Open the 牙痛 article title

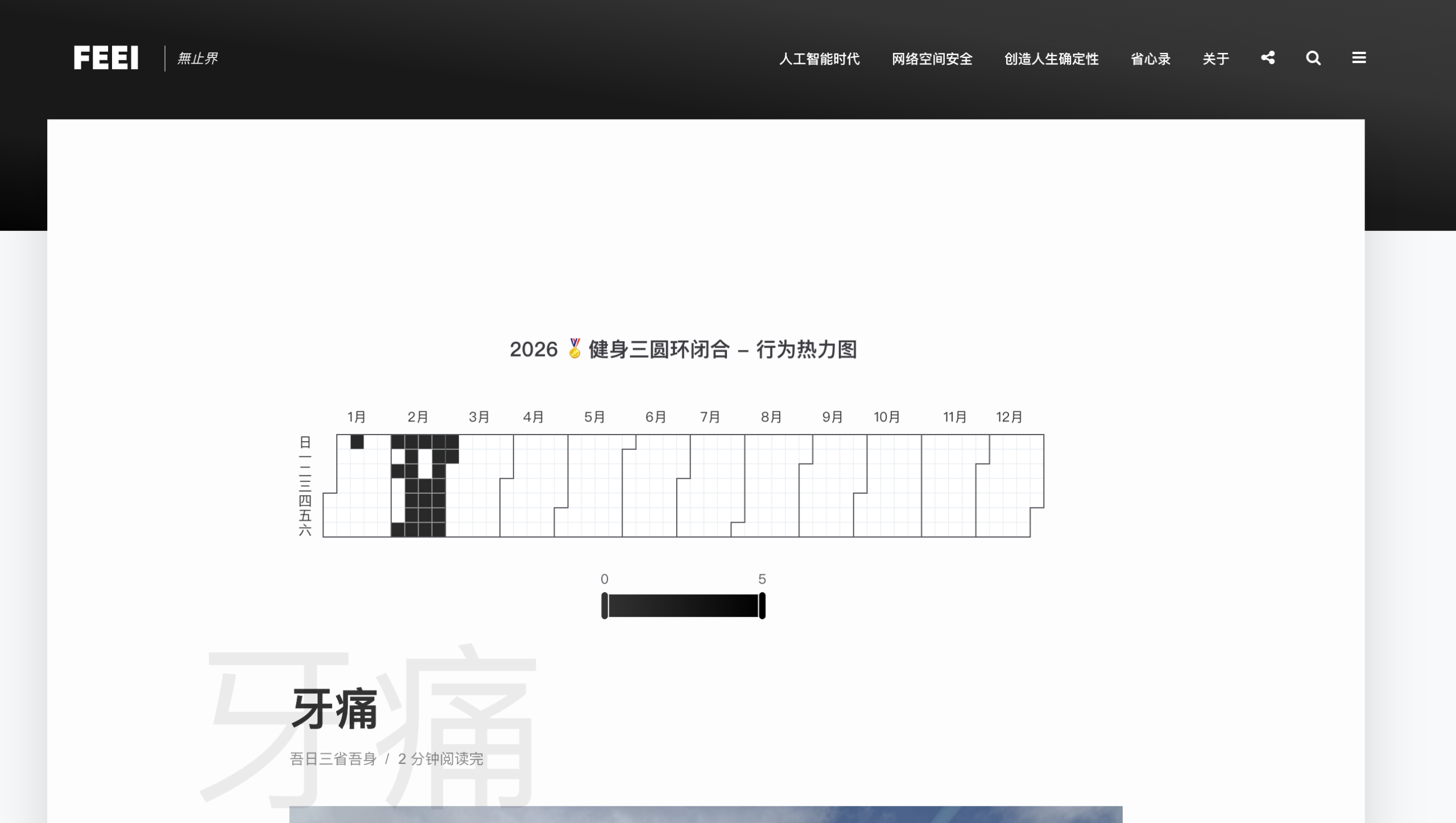point(334,709)
